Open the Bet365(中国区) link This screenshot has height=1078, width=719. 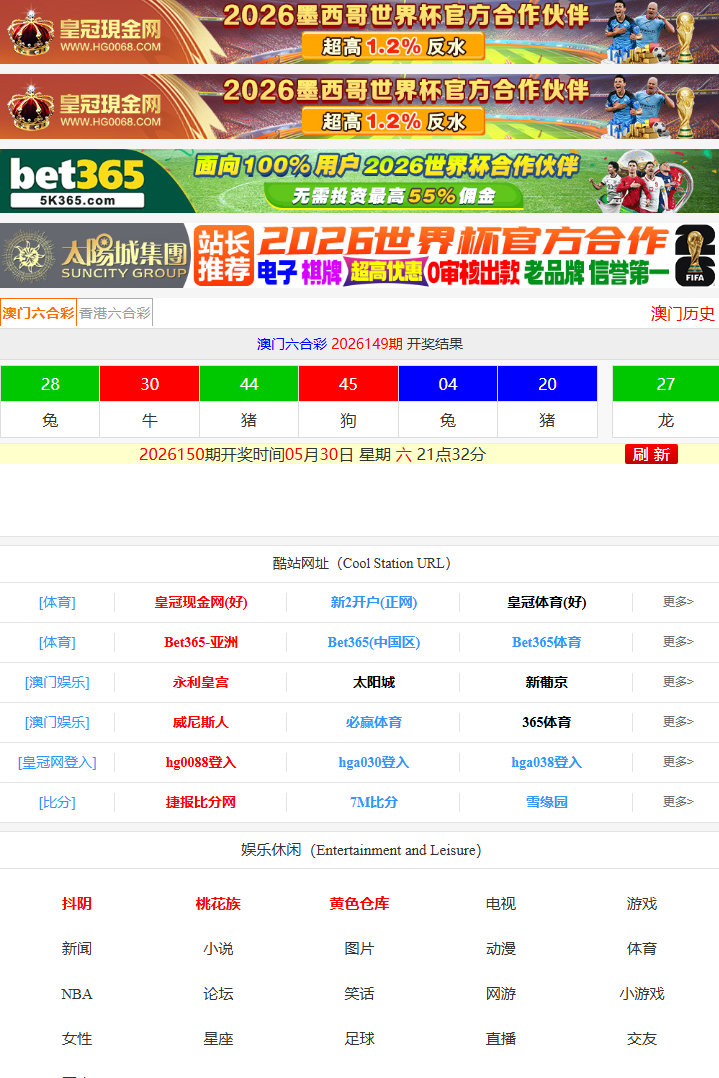pyautogui.click(x=373, y=642)
